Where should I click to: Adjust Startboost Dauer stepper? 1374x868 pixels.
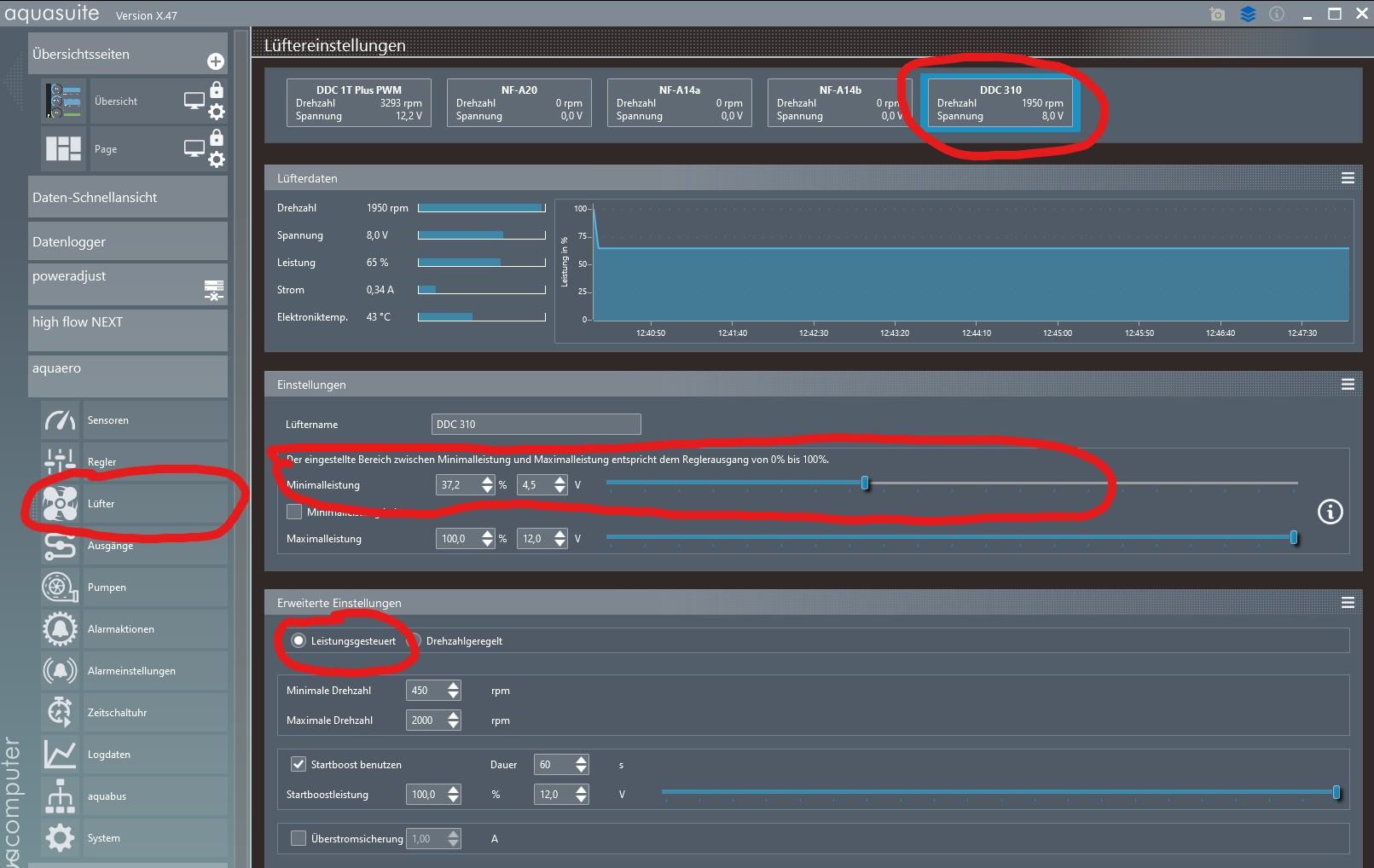[x=581, y=765]
